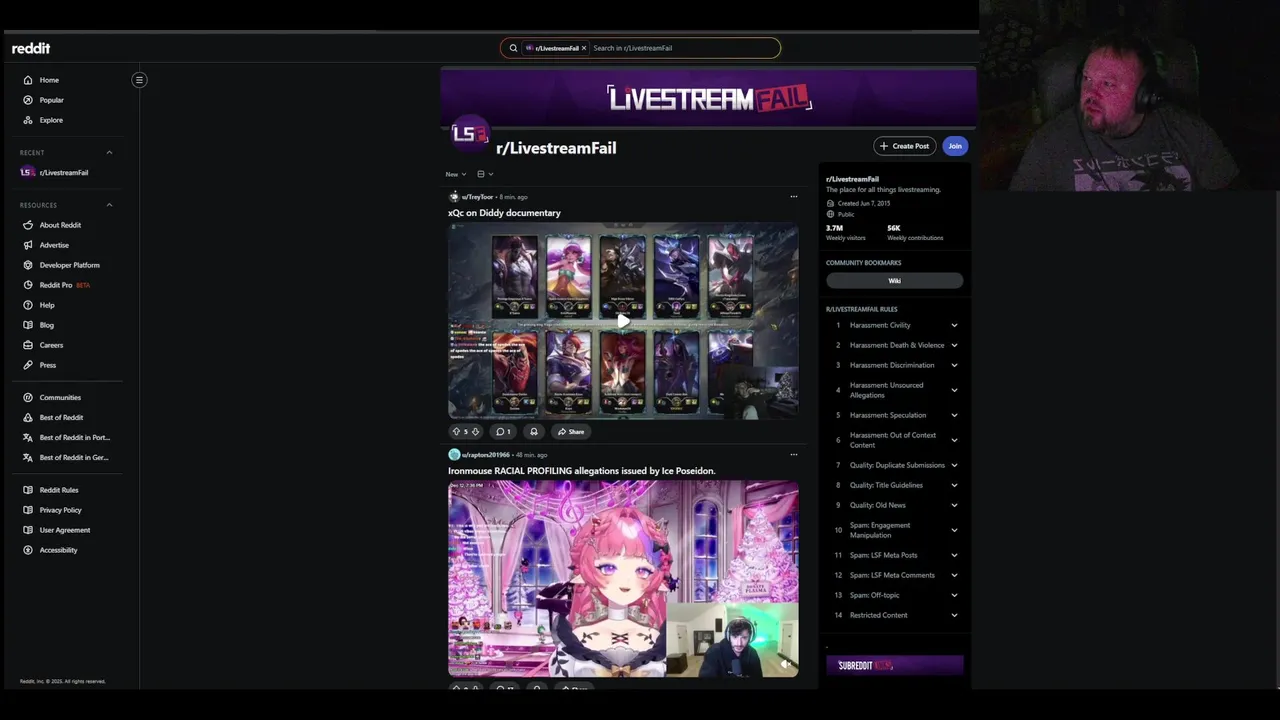Expand rule 1 Harassment: Civility
This screenshot has height=720, width=1280.
[x=954, y=325]
